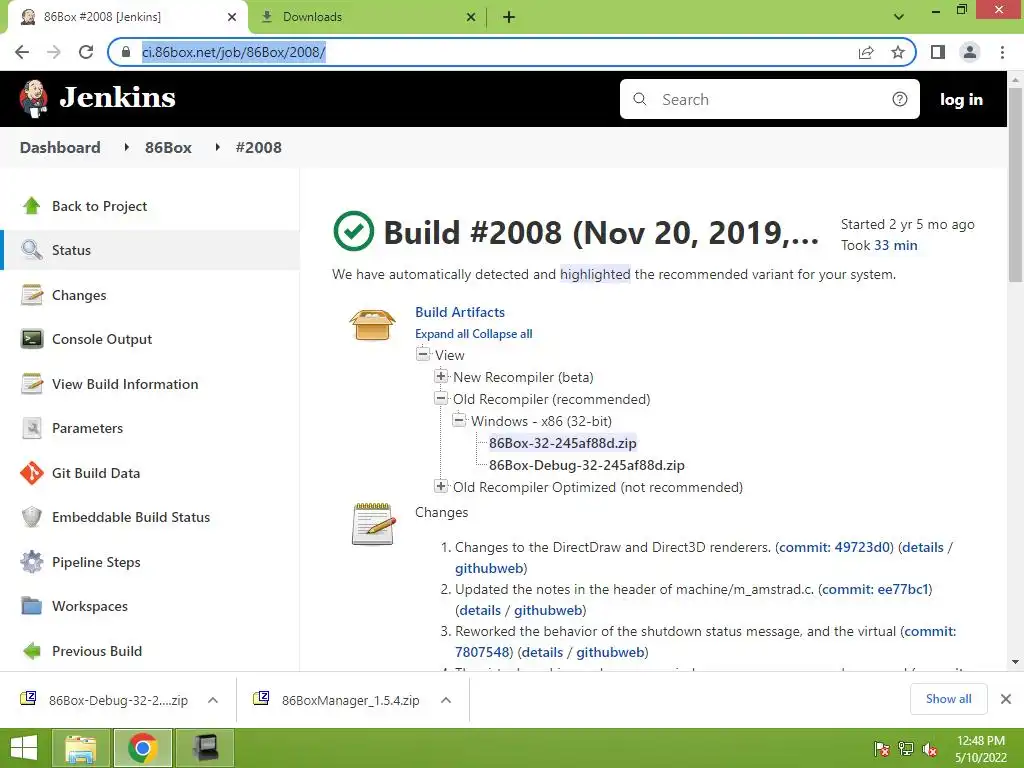
Task: Click the log in link
Action: click(x=961, y=99)
